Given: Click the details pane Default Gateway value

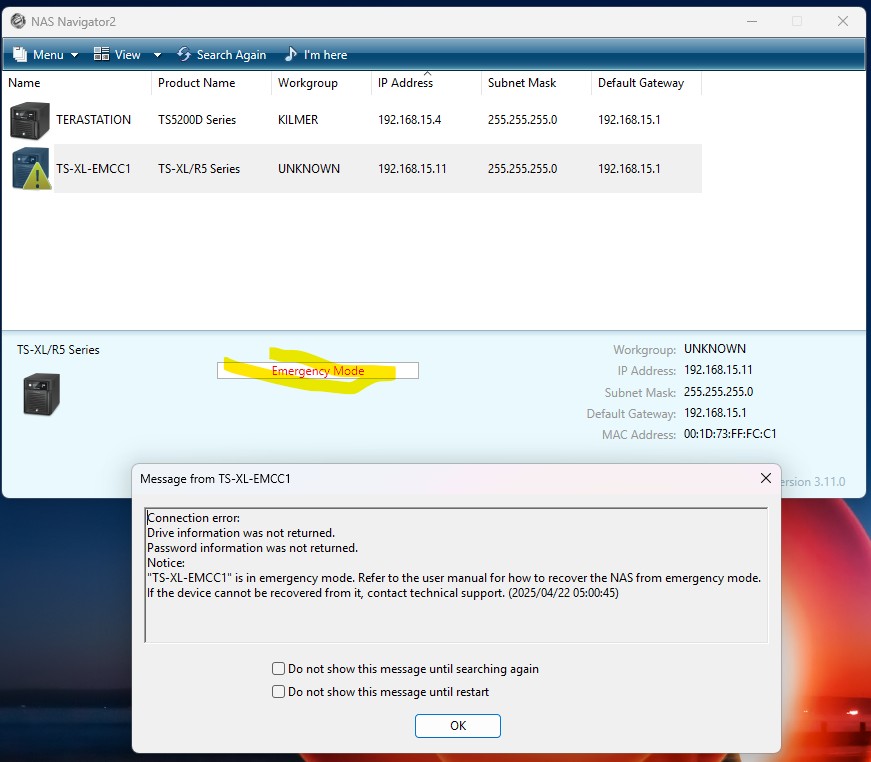Looking at the screenshot, I should [715, 413].
